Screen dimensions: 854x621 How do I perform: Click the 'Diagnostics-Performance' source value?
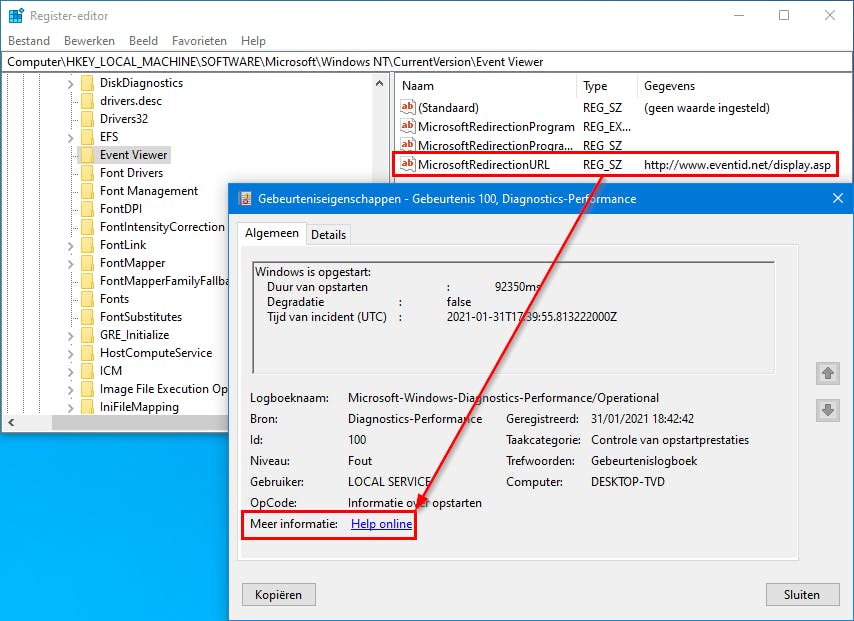[x=415, y=419]
